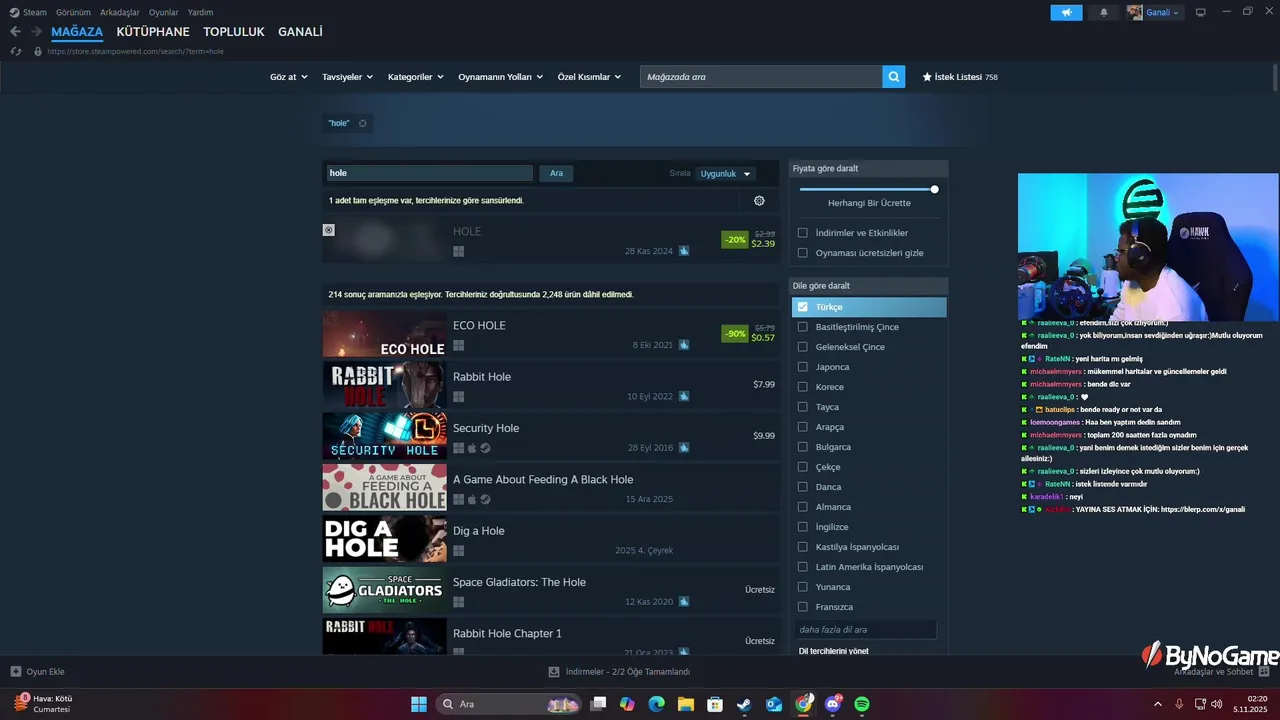Open Outlook from the taskbar
This screenshot has height=720, width=1280.
click(774, 704)
